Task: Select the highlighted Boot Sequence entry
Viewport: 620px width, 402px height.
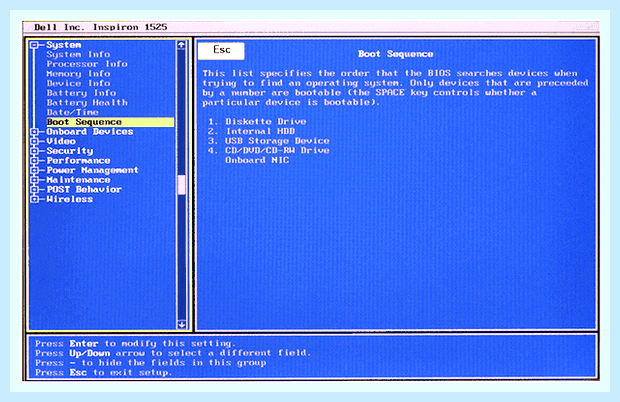Action: click(110, 122)
